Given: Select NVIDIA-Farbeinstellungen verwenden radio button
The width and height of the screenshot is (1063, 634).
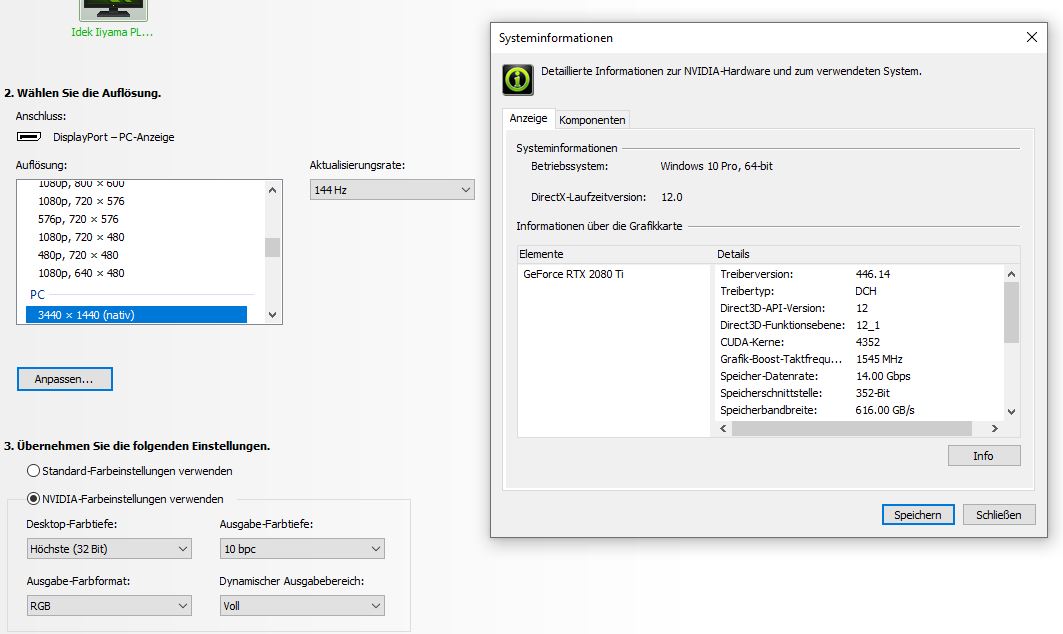Looking at the screenshot, I should [x=33, y=498].
